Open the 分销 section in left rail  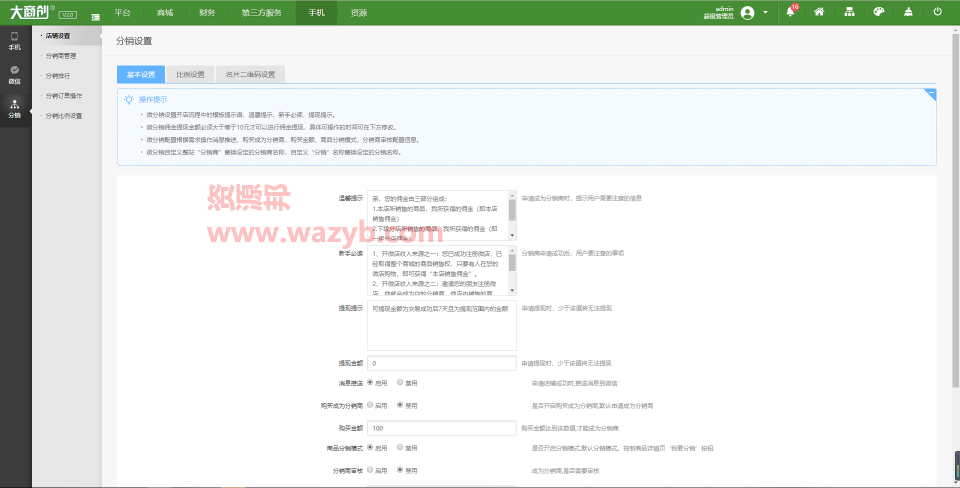tap(15, 109)
